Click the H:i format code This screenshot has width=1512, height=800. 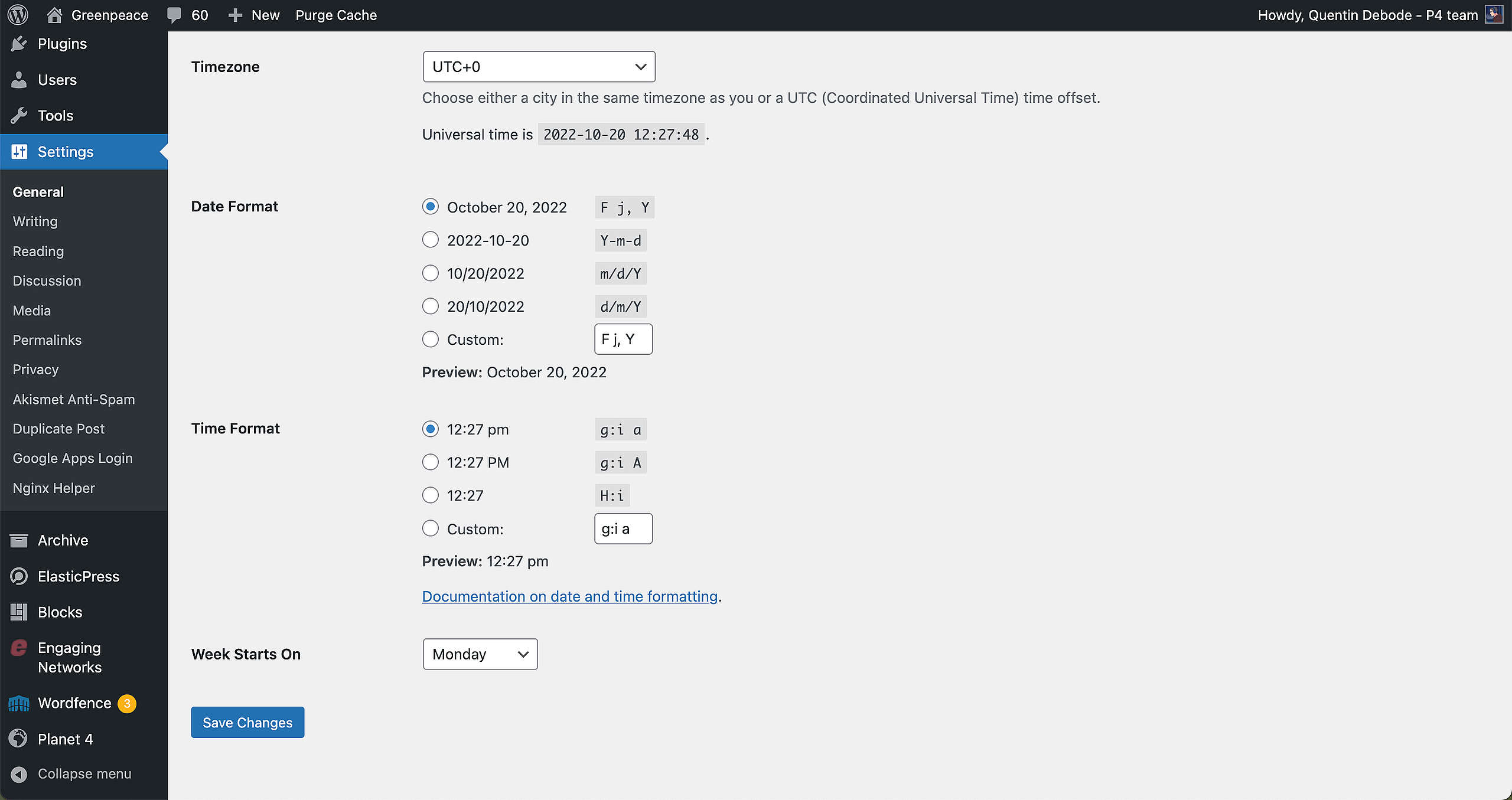tap(612, 495)
